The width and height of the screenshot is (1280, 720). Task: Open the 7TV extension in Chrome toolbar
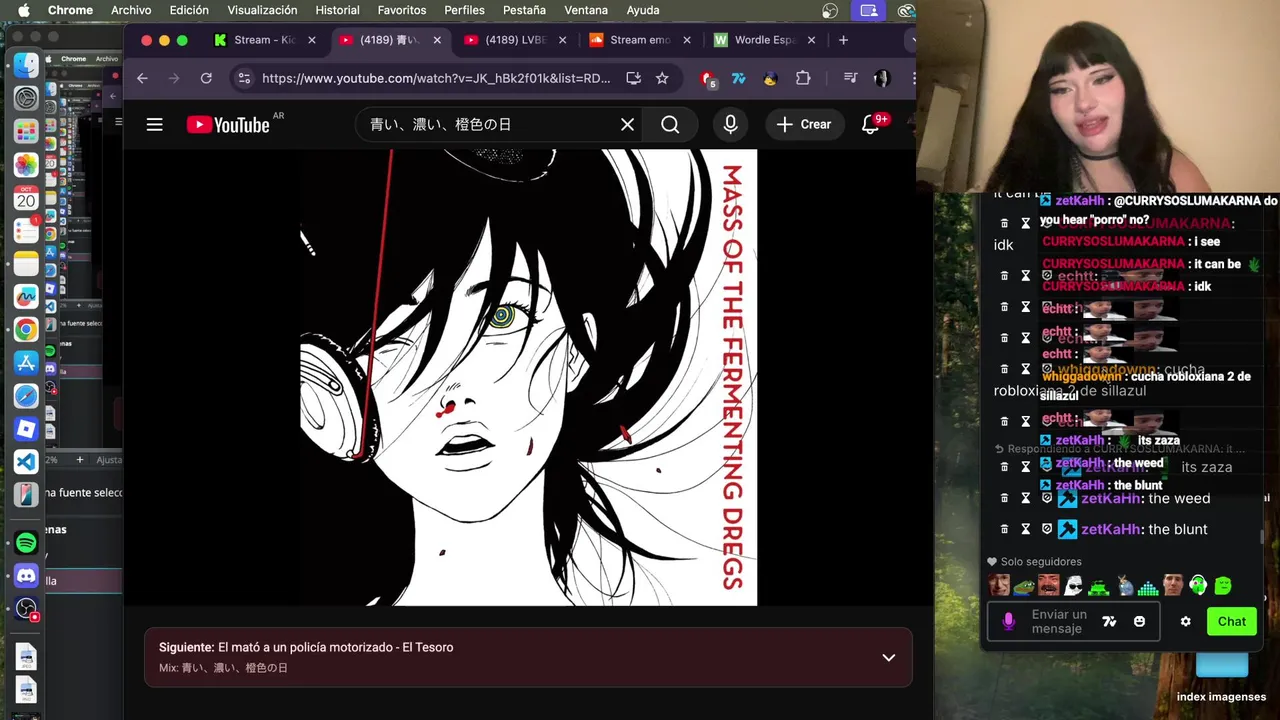(739, 78)
